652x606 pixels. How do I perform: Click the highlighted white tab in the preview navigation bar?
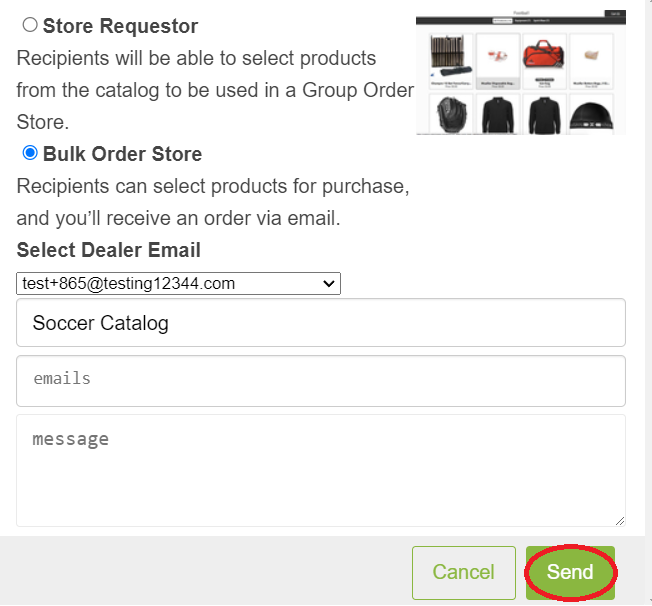[502, 21]
